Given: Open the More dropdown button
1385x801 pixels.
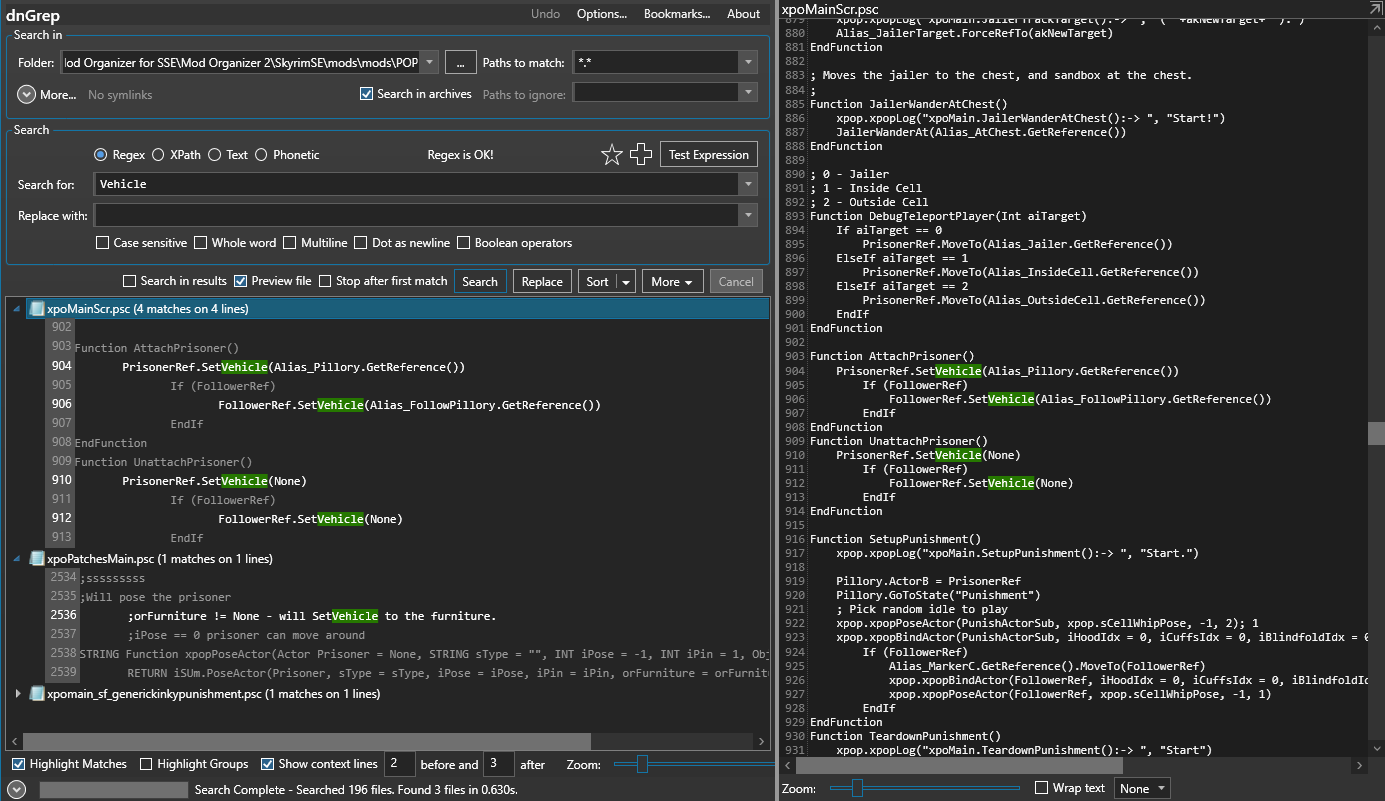Looking at the screenshot, I should click(673, 282).
